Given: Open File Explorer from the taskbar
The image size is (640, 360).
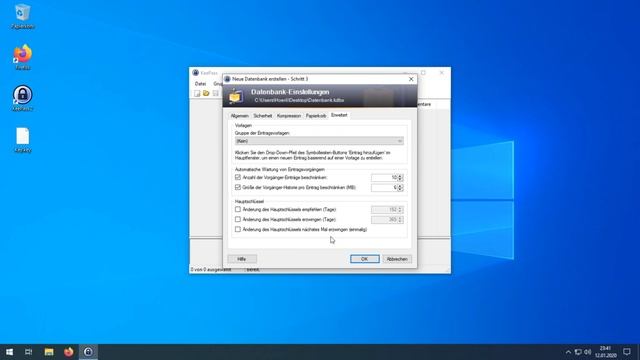Looking at the screenshot, I should 49,352.
